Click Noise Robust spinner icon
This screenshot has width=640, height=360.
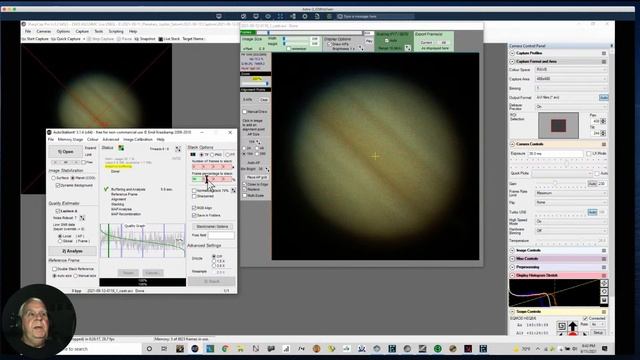tap(82, 218)
